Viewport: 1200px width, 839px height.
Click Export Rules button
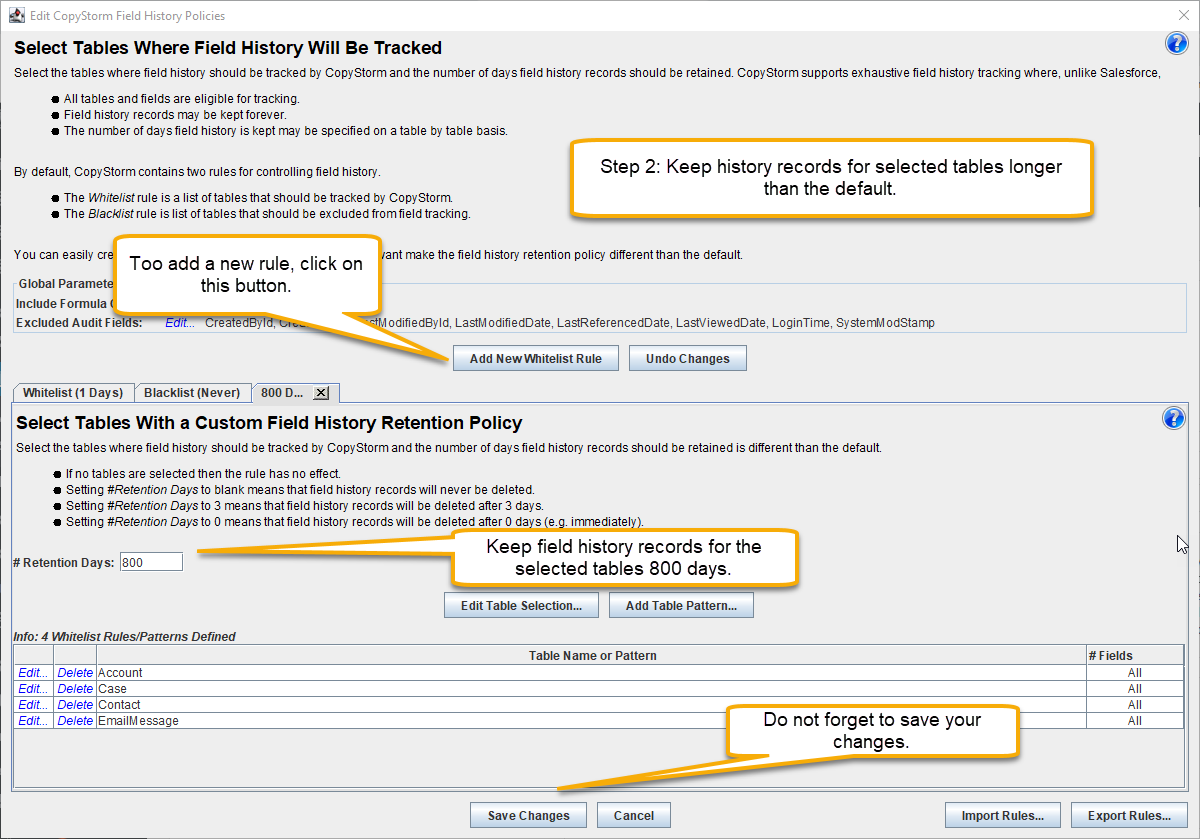pyautogui.click(x=1129, y=815)
